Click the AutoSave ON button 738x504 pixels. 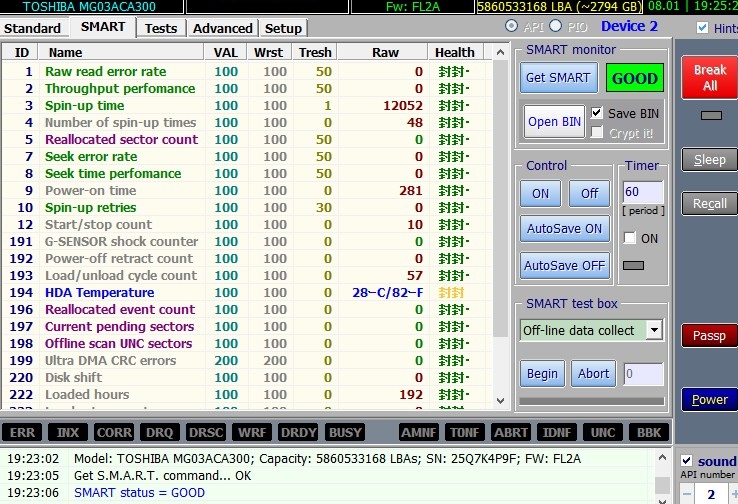click(564, 229)
